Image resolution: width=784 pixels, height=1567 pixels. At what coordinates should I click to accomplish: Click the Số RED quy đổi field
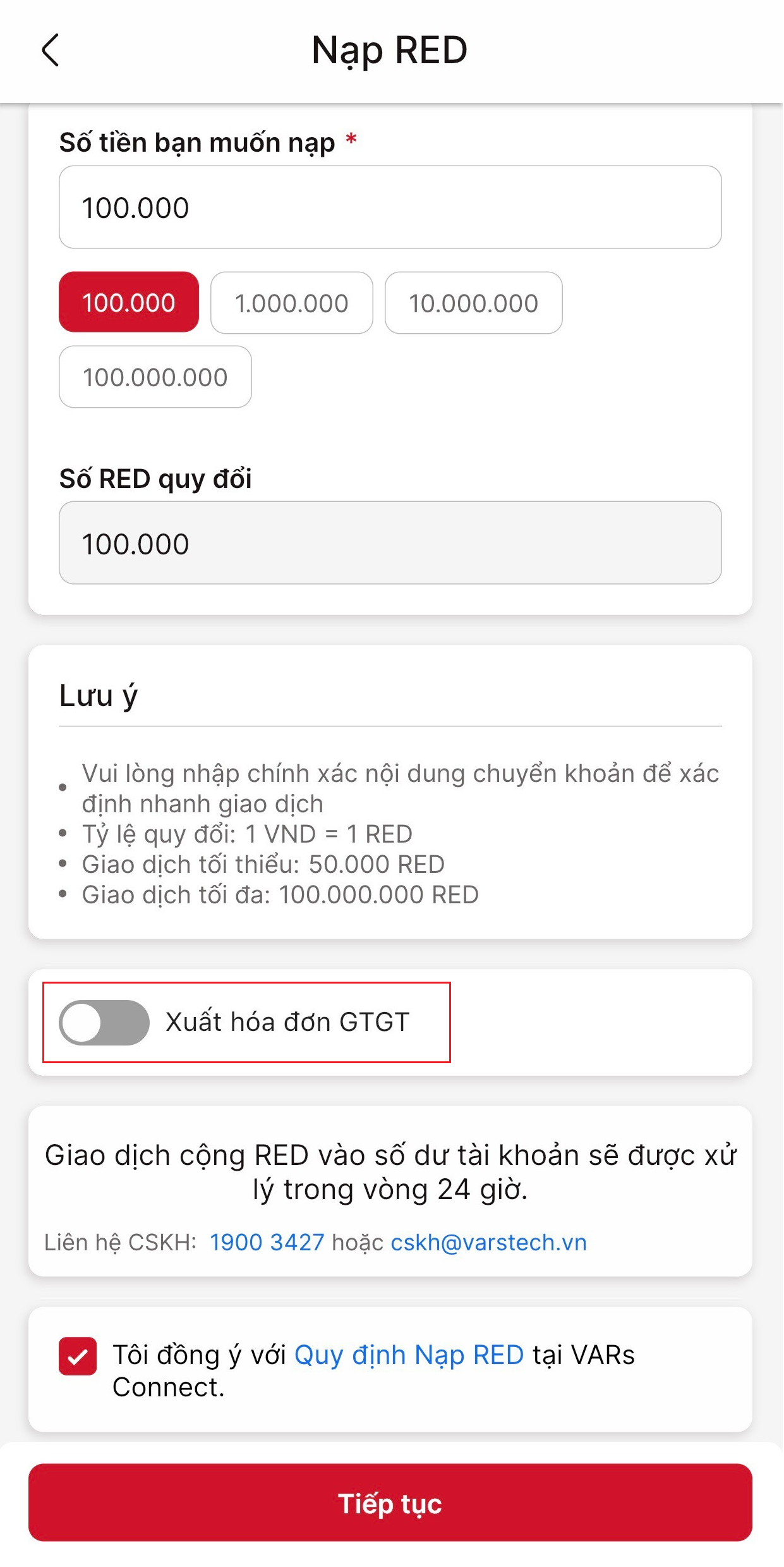click(x=390, y=543)
